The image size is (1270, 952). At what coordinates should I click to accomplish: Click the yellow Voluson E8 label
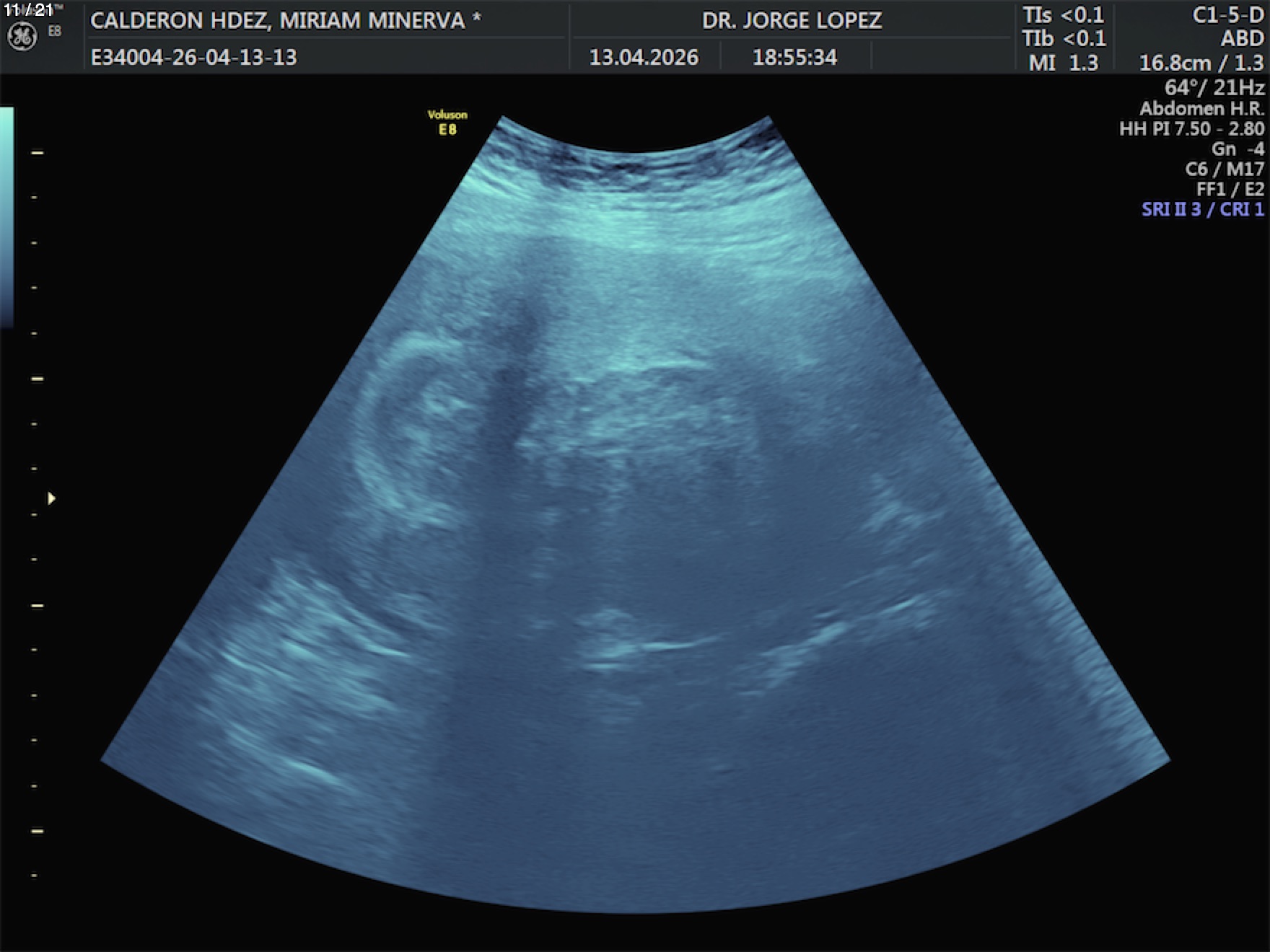click(x=447, y=122)
